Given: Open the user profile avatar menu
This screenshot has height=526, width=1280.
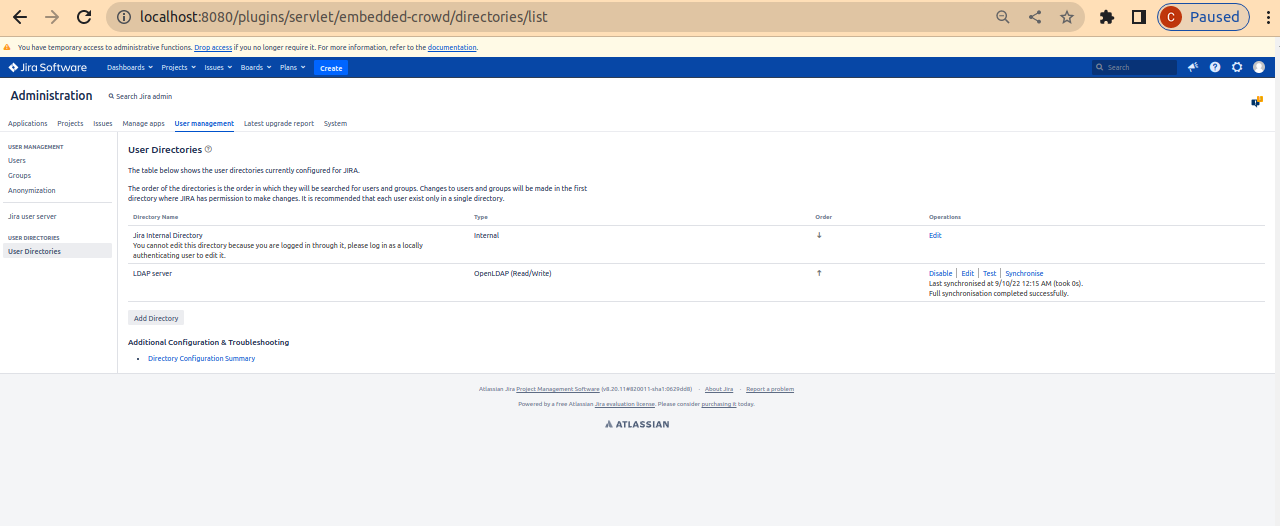Looking at the screenshot, I should pos(1259,68).
